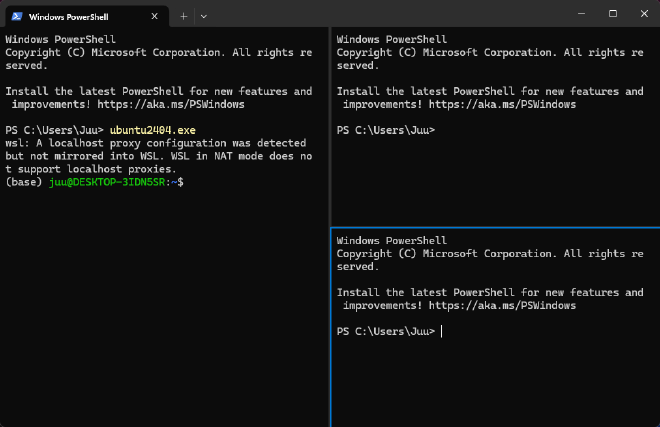The image size is (660, 427).
Task: Close the terminal window
Action: point(644,13)
